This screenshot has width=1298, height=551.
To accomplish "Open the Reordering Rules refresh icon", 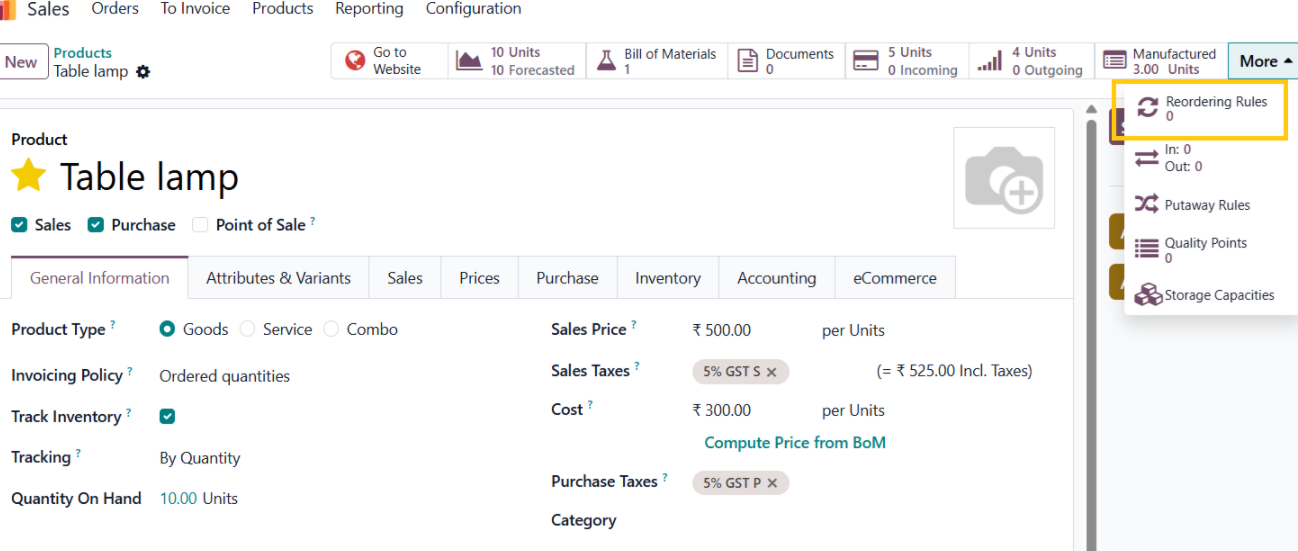I will [1148, 108].
